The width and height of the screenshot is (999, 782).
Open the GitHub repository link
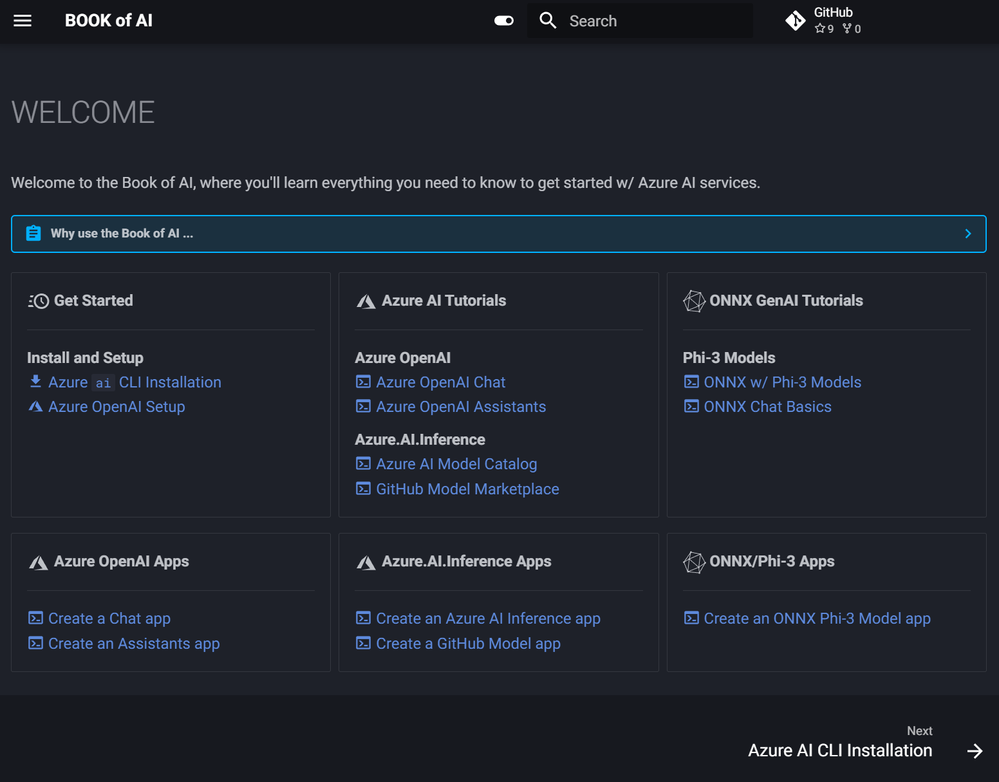[825, 21]
